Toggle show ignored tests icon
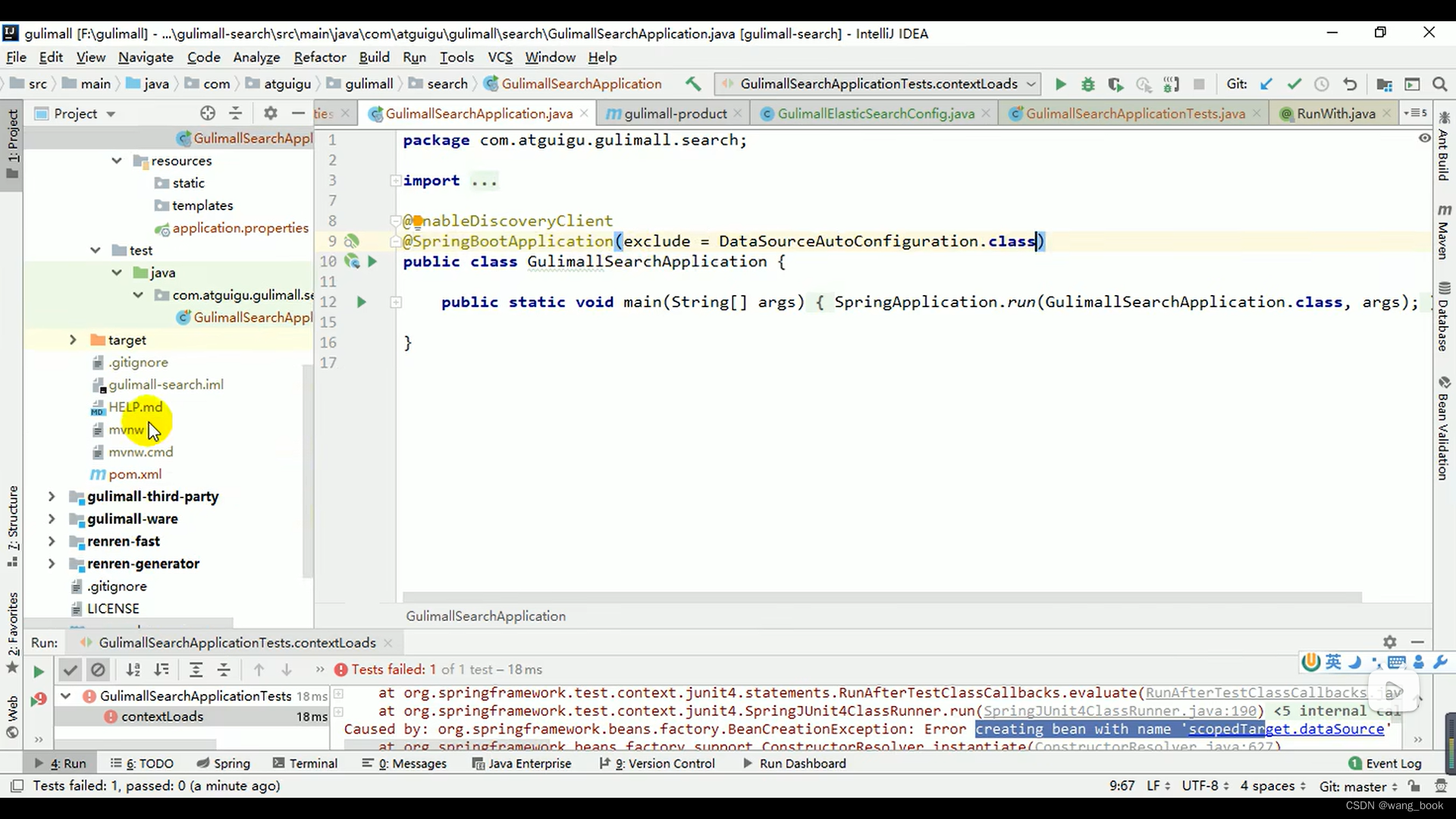Image resolution: width=1456 pixels, height=819 pixels. click(98, 670)
